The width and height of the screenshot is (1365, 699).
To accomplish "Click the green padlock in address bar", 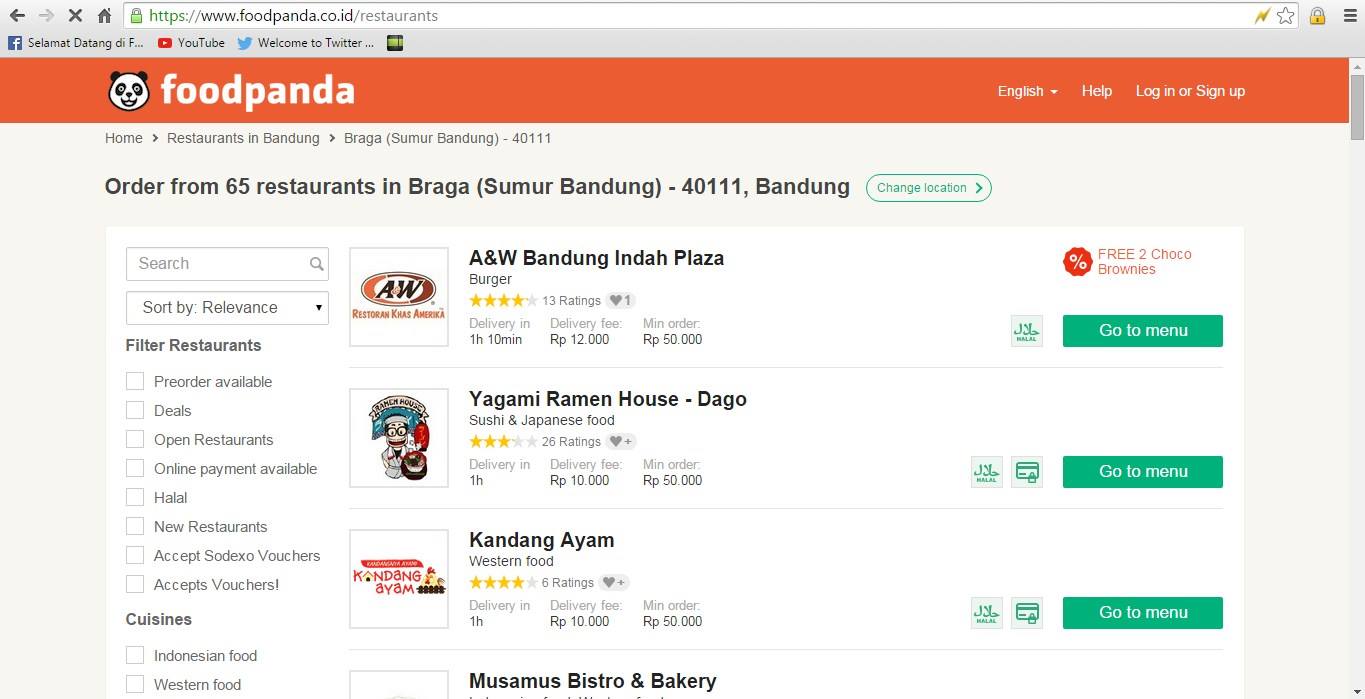I will click(x=136, y=15).
